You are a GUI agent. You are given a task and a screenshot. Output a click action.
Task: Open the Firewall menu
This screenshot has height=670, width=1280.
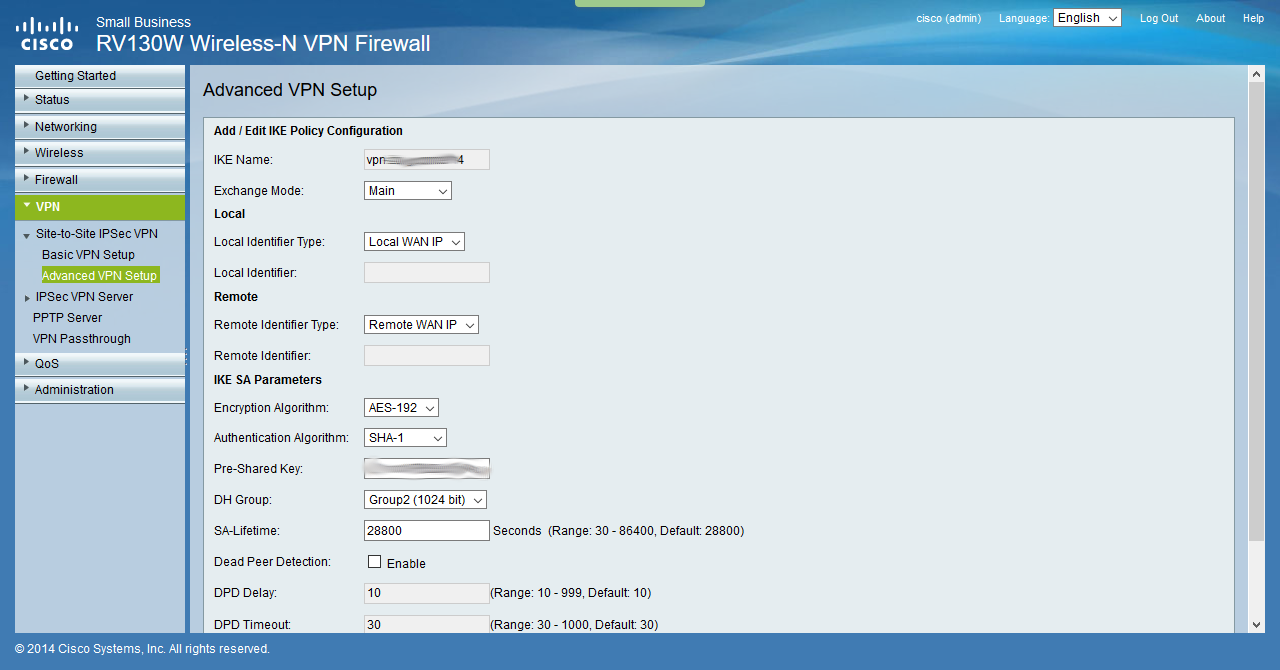(x=100, y=180)
